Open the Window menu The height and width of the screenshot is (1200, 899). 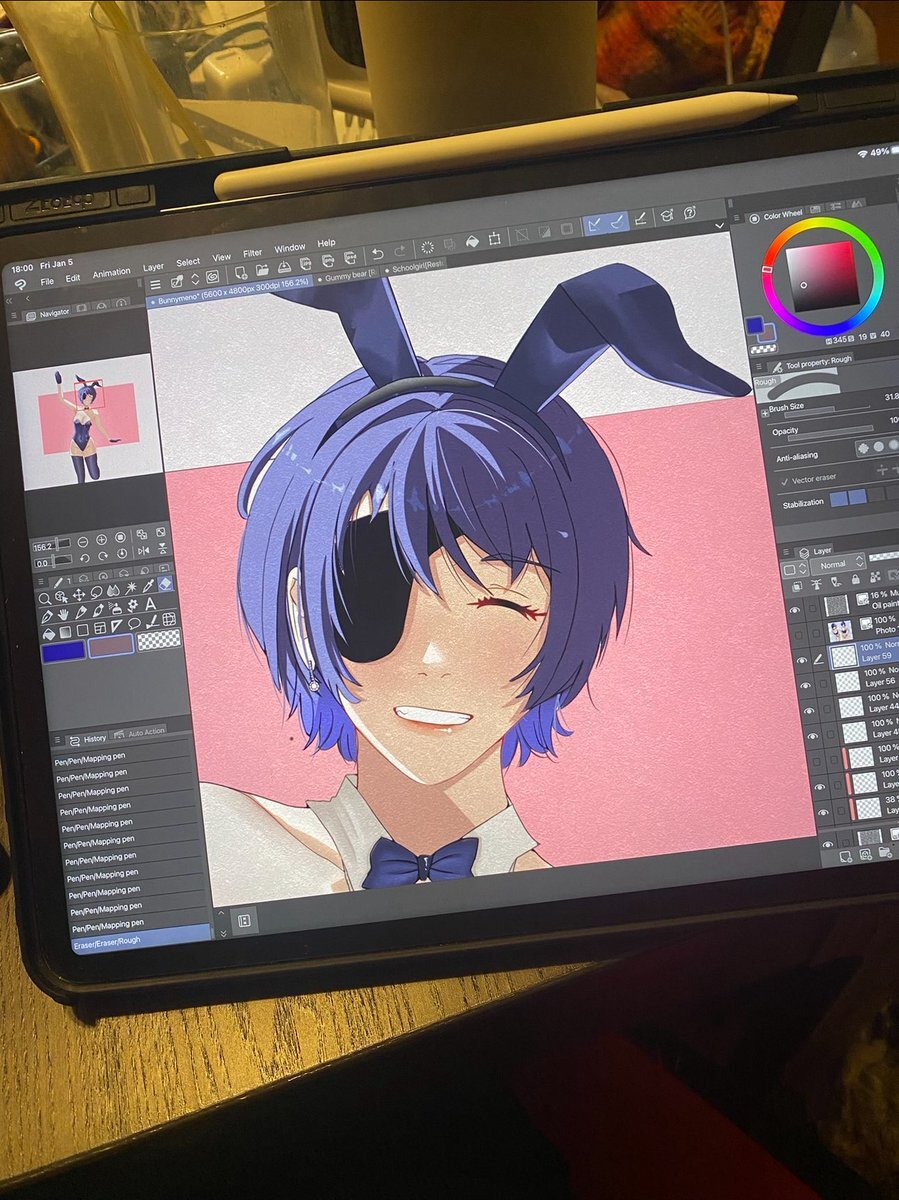point(290,248)
